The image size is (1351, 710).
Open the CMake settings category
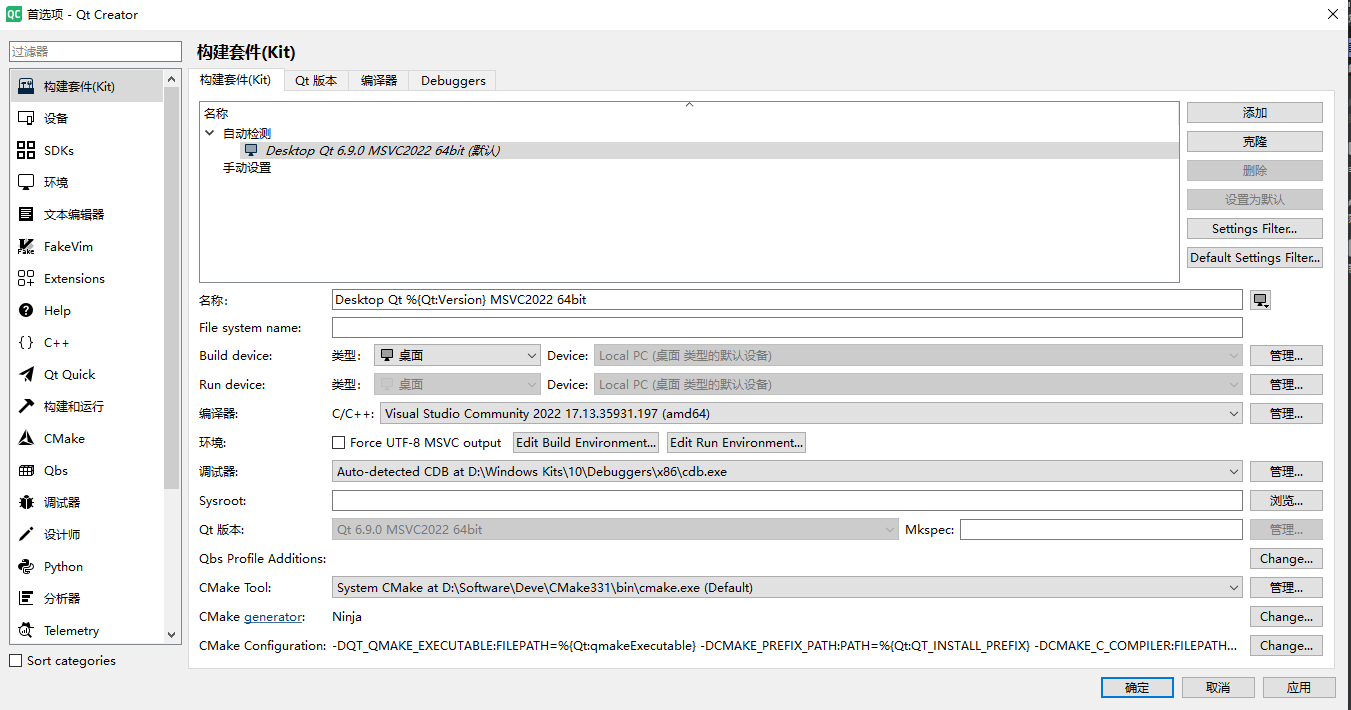[x=87, y=438]
